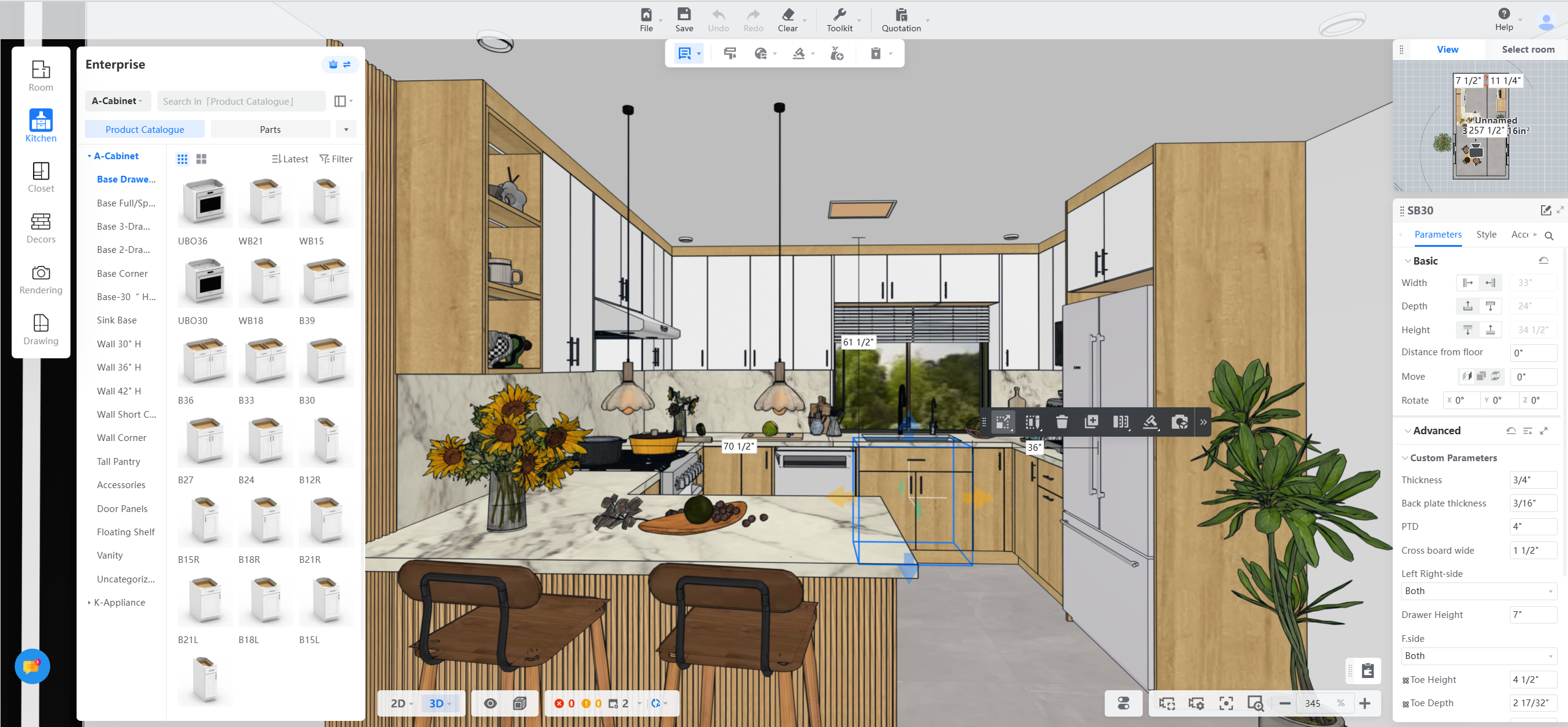Select Wall Corner category

[x=121, y=438]
